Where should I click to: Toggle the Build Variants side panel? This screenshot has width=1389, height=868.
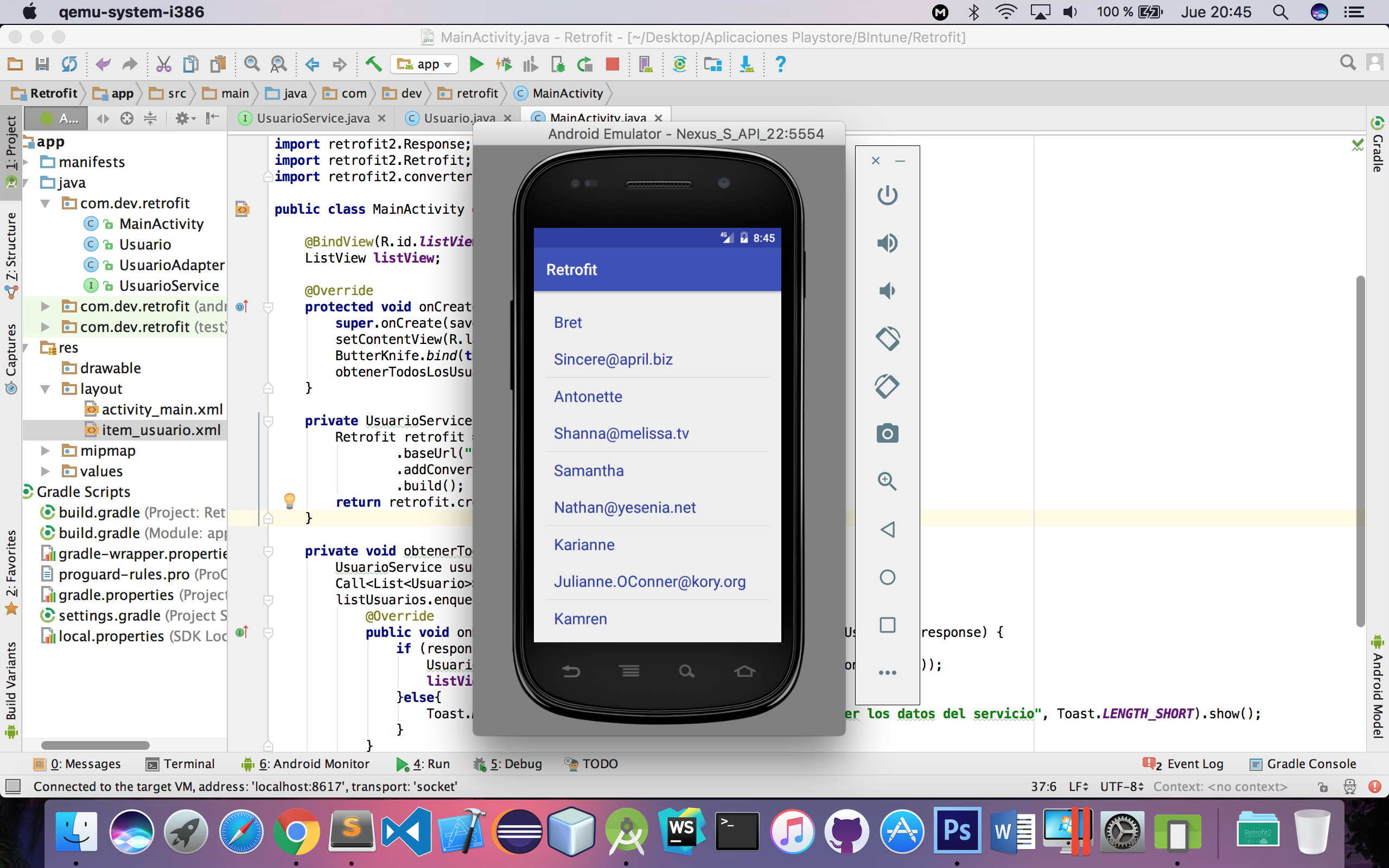11,686
